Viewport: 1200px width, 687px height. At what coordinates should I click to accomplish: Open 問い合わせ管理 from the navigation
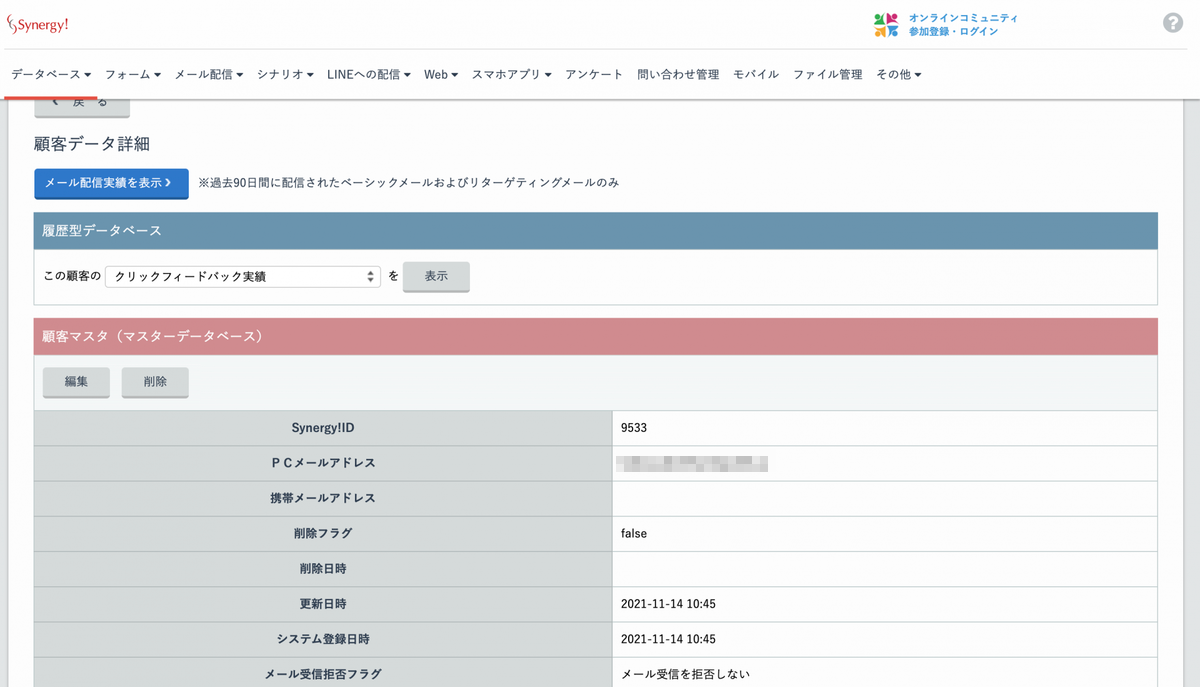click(676, 73)
